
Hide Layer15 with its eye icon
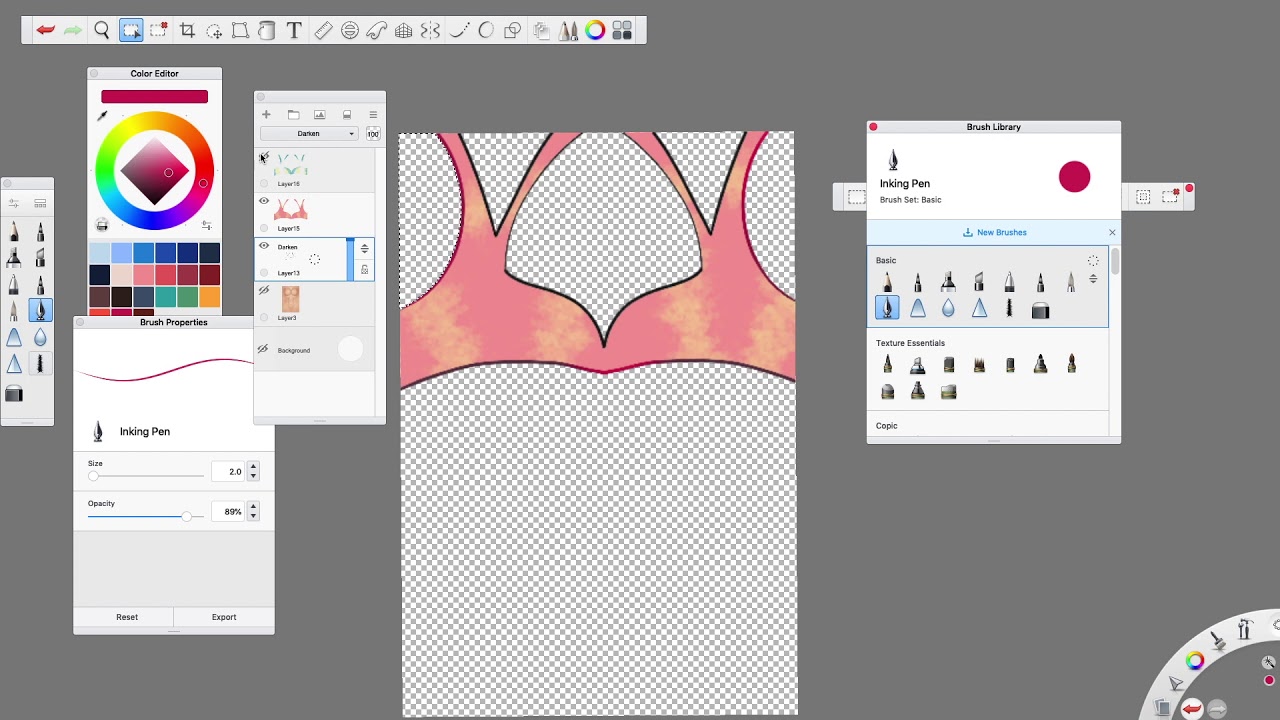tap(264, 201)
